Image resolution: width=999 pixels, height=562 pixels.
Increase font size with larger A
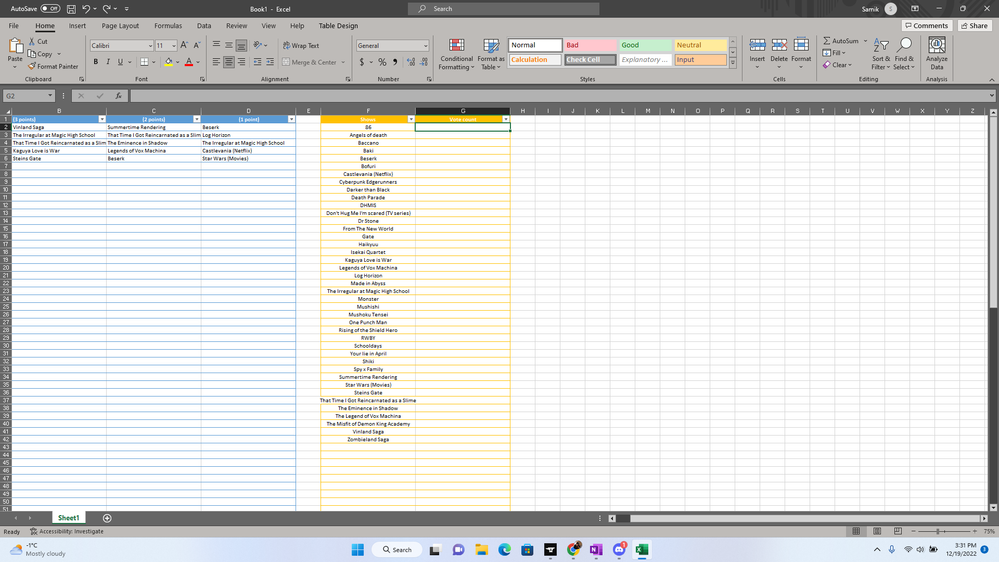(x=184, y=45)
